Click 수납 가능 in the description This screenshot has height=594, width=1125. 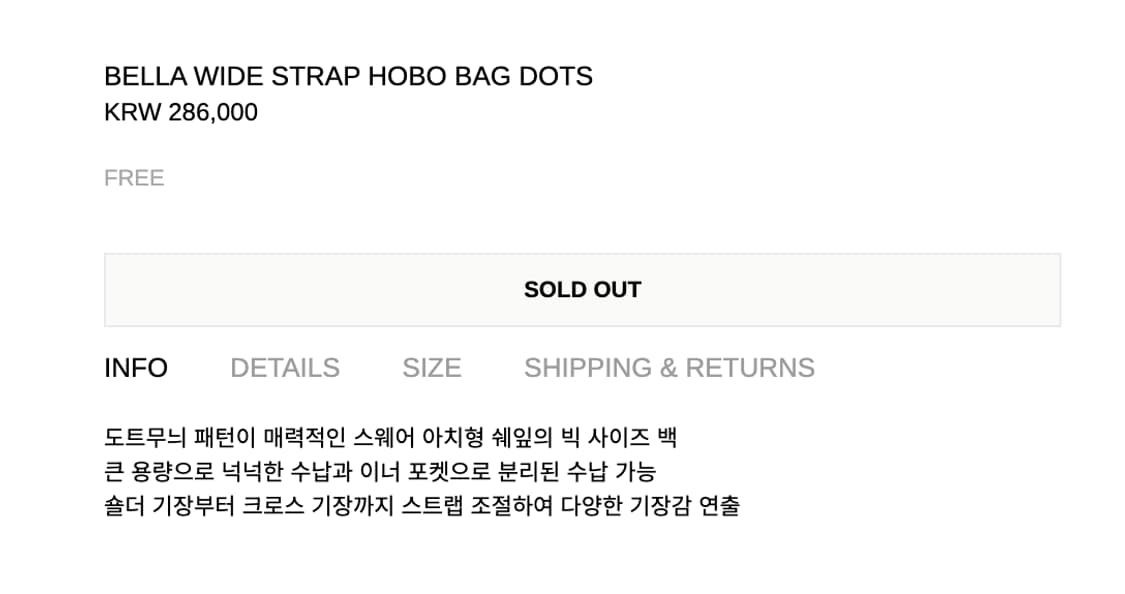tap(611, 471)
